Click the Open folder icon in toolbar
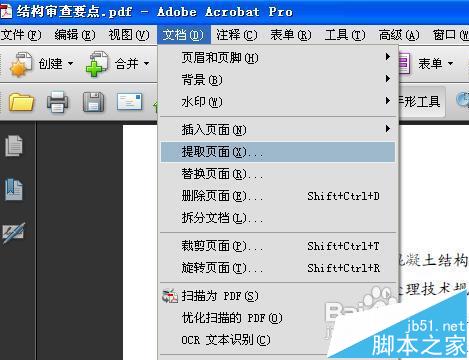469x360 pixels. pyautogui.click(x=21, y=102)
